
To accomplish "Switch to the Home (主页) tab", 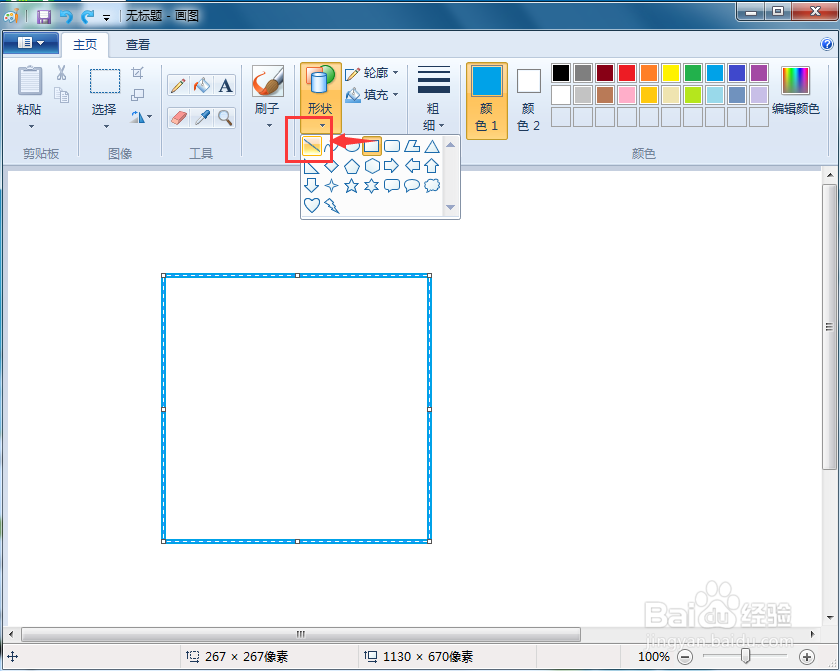I will pos(85,44).
